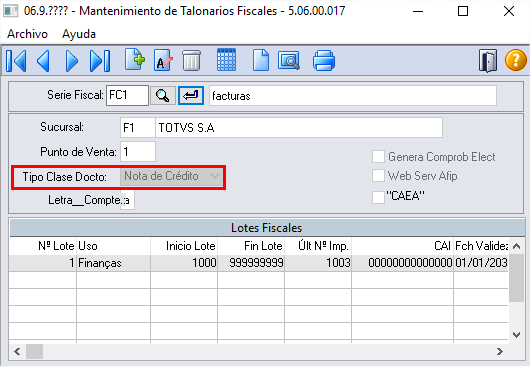Click the CAI column header
This screenshot has width=530, height=367.
[x=402, y=246]
